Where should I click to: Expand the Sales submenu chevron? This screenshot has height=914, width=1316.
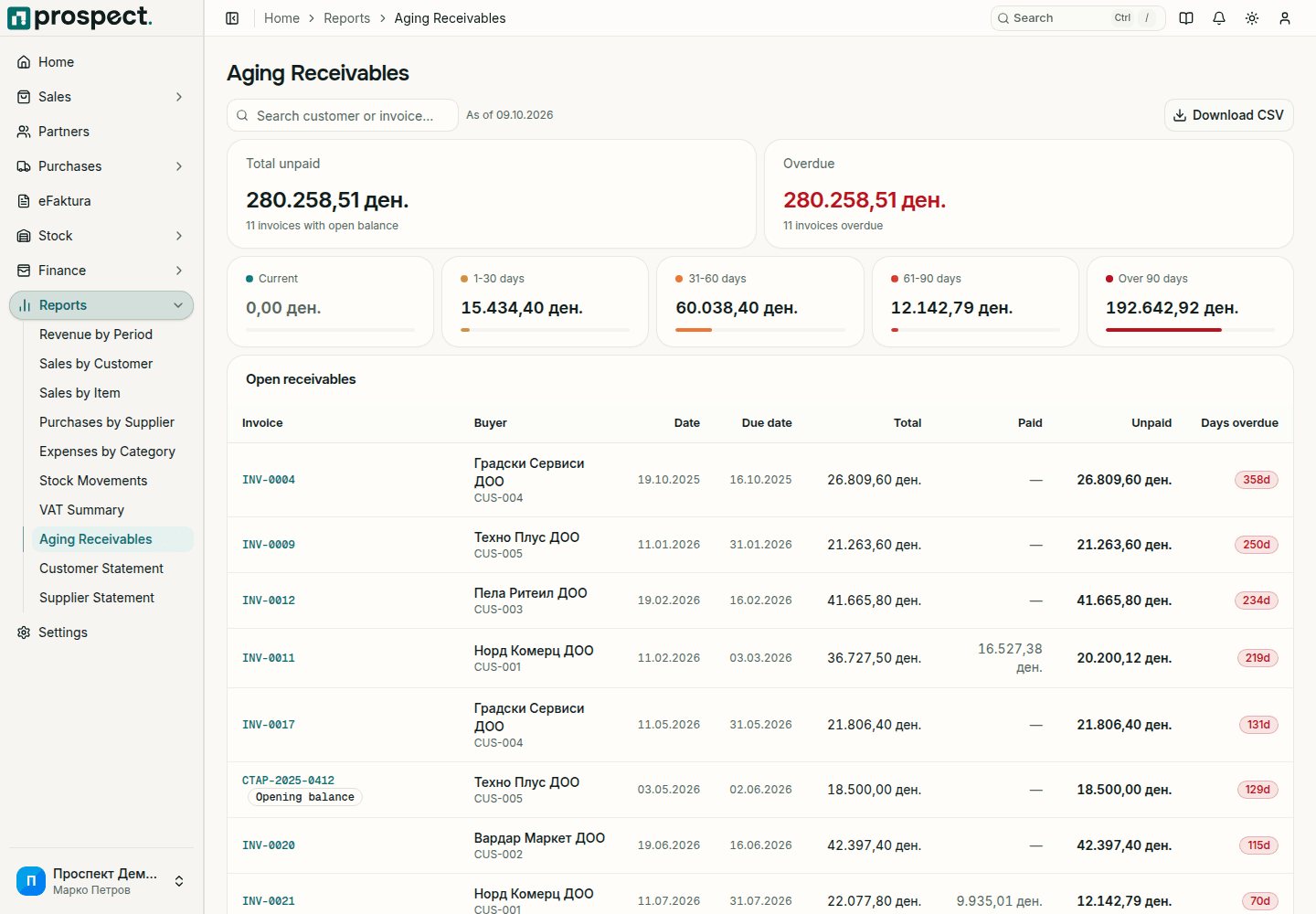[x=179, y=97]
